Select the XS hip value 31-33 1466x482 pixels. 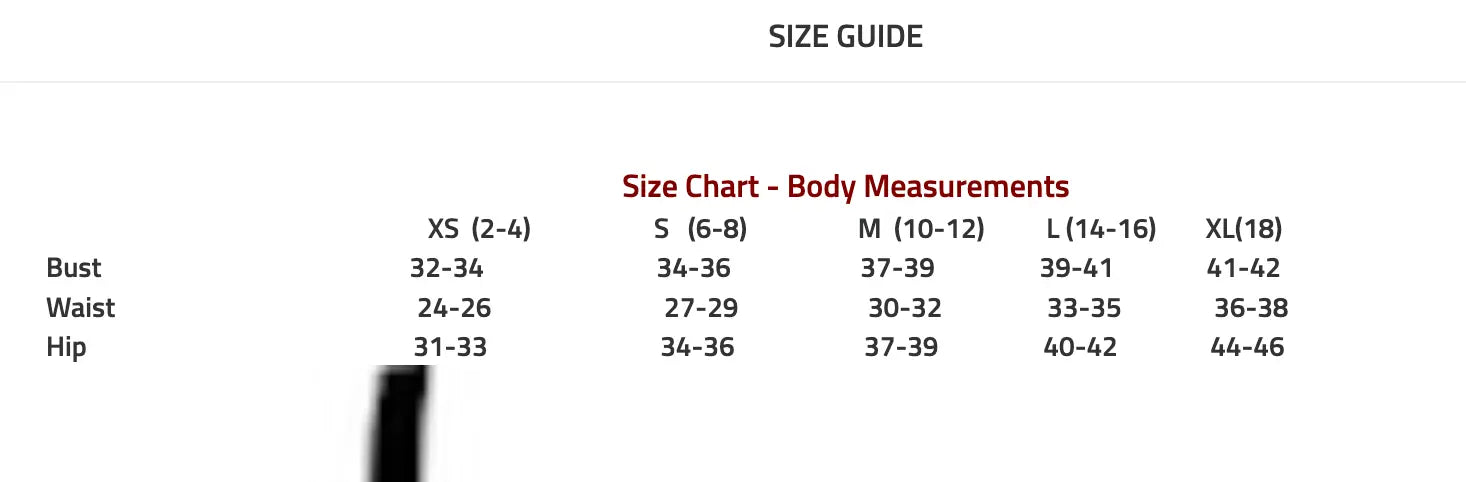coord(450,348)
